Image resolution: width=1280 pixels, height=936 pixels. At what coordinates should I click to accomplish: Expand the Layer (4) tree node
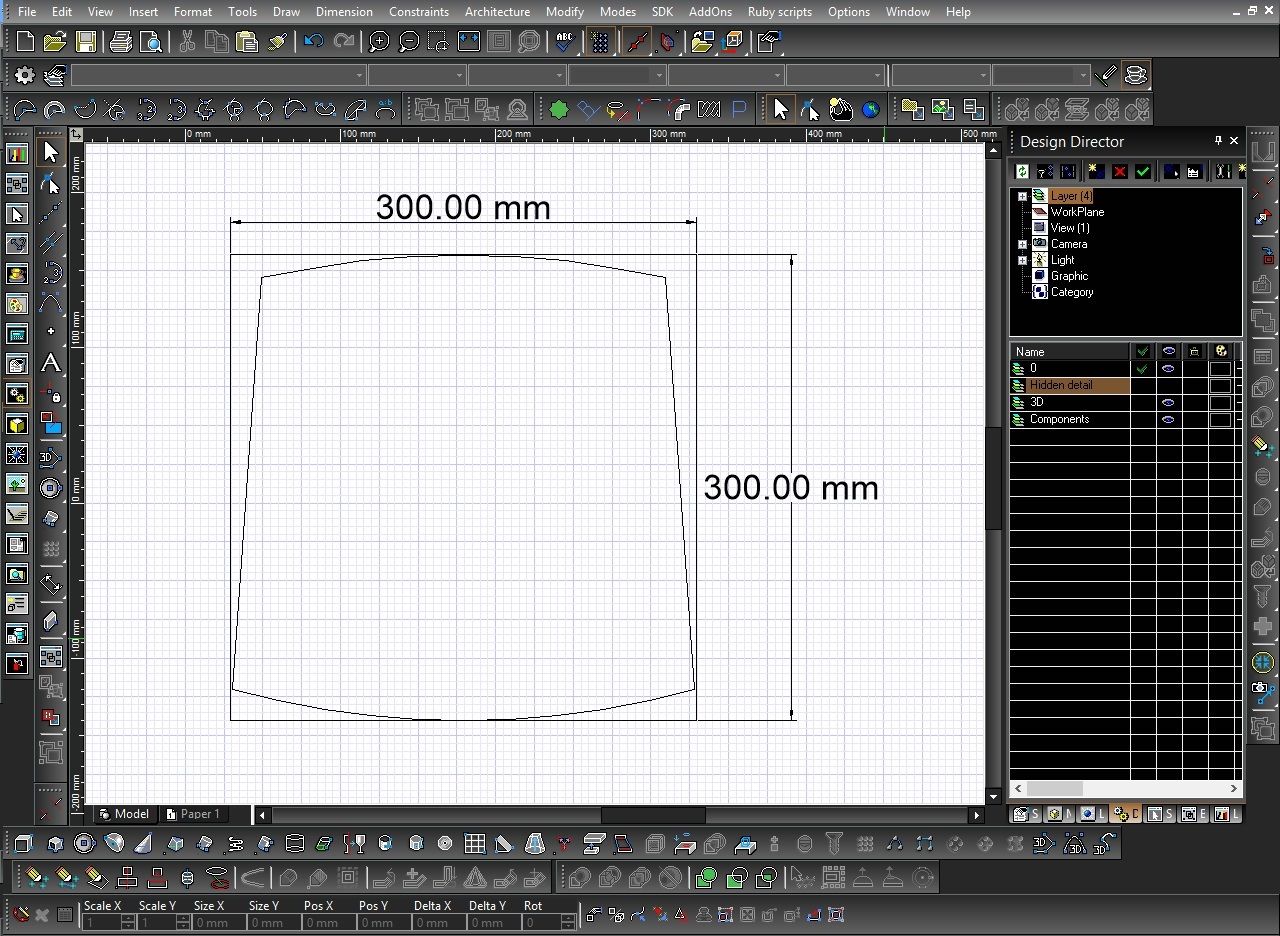[x=1022, y=196]
